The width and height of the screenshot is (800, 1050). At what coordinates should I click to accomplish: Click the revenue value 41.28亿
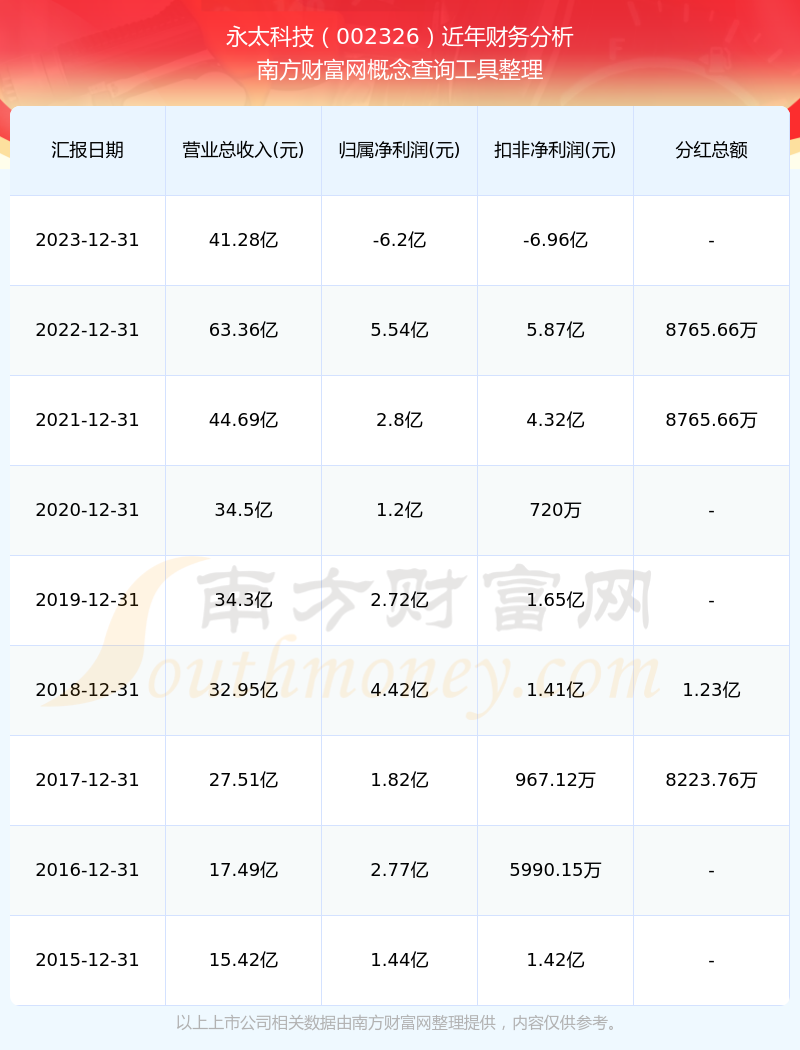pos(244,240)
